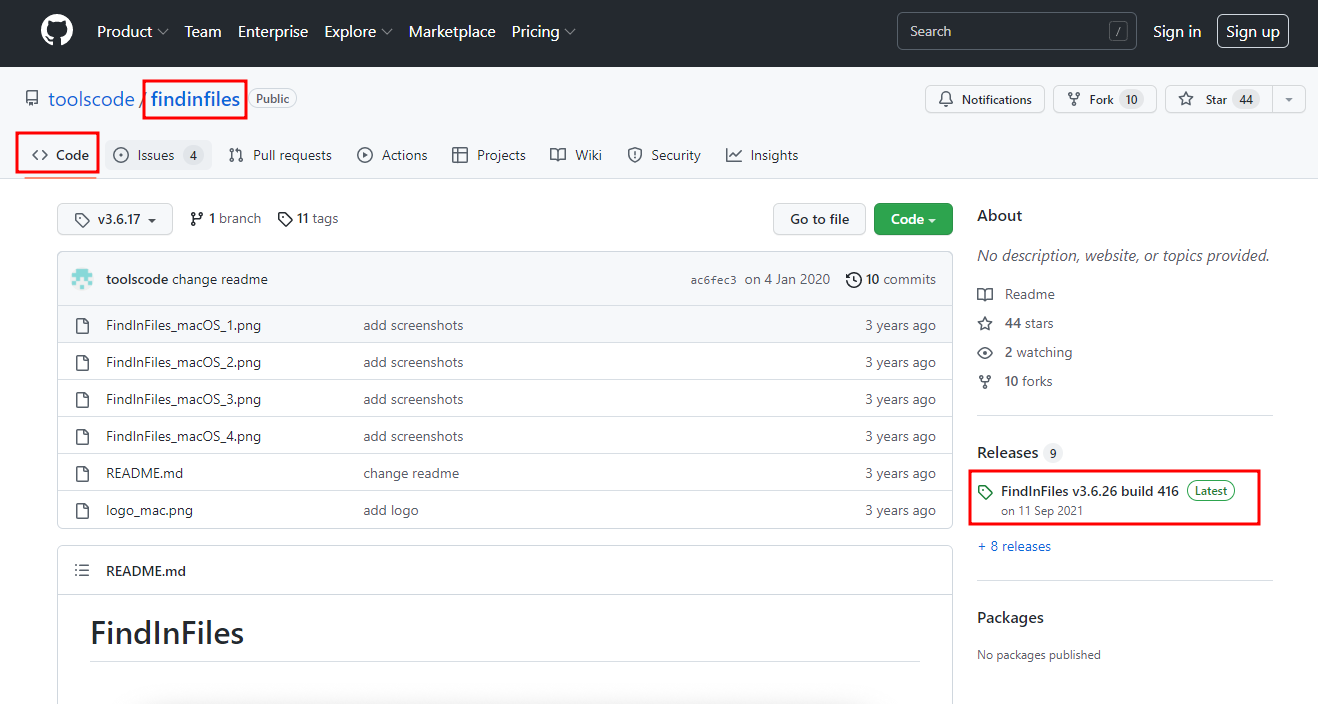Click the Sign up button
Image resolution: width=1318 pixels, height=704 pixels.
click(1253, 32)
